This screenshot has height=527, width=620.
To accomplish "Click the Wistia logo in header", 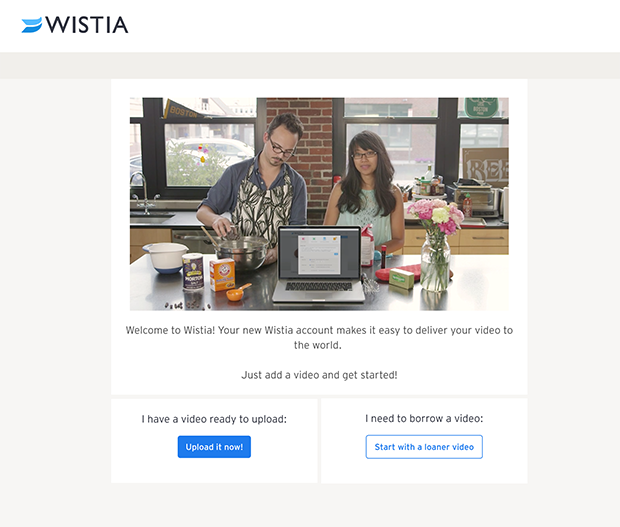I will [75, 25].
